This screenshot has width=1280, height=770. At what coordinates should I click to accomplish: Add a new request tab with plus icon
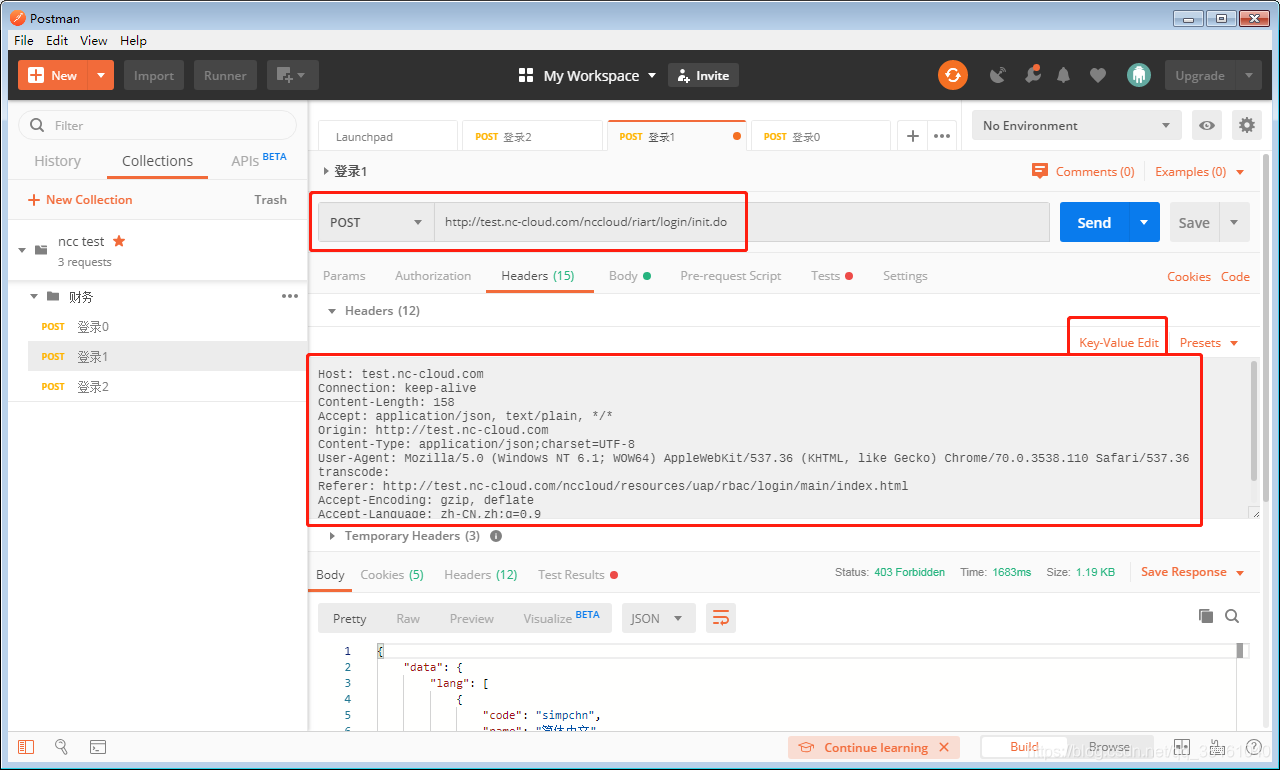(x=912, y=136)
